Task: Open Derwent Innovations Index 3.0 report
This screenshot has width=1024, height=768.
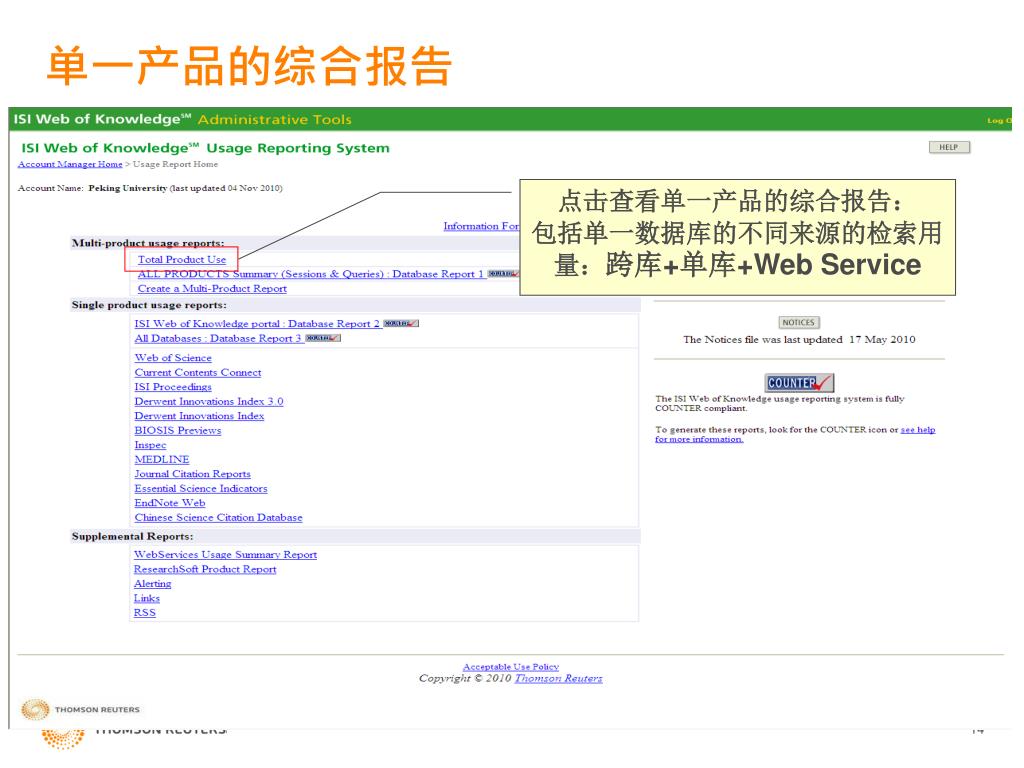Action: coord(209,402)
